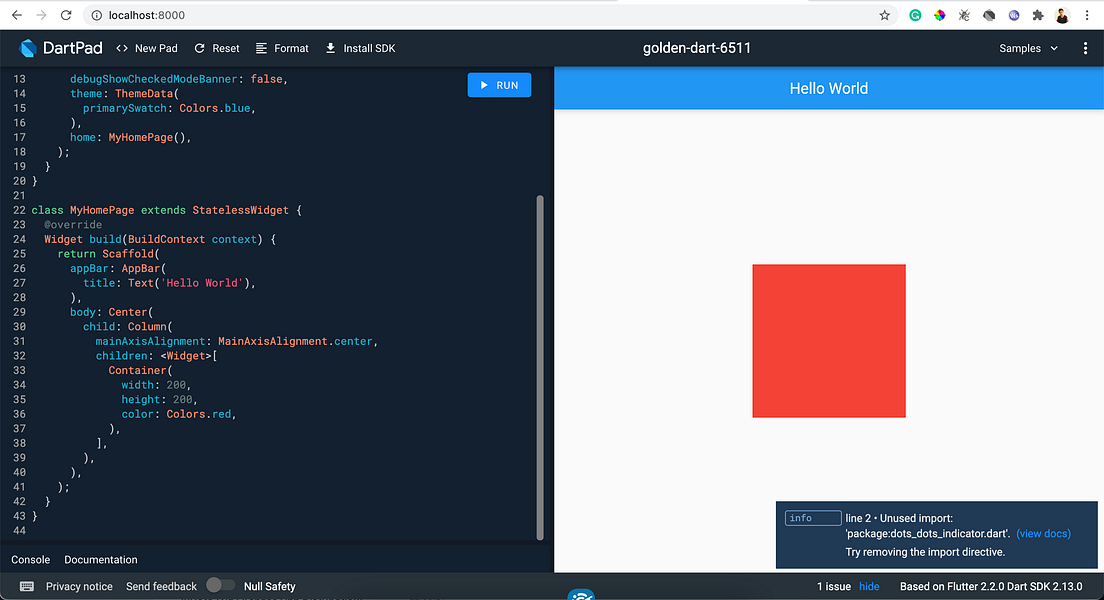Switch to the Documentation tab

(x=100, y=559)
